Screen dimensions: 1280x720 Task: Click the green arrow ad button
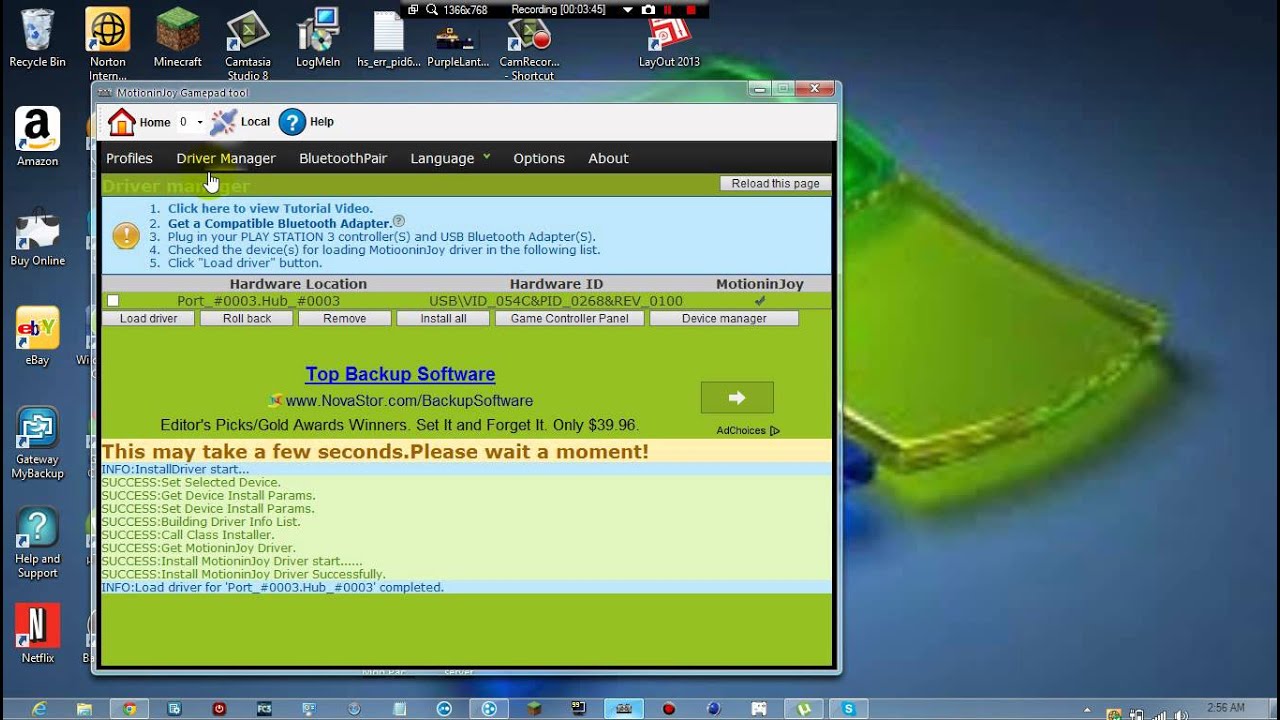coord(737,397)
